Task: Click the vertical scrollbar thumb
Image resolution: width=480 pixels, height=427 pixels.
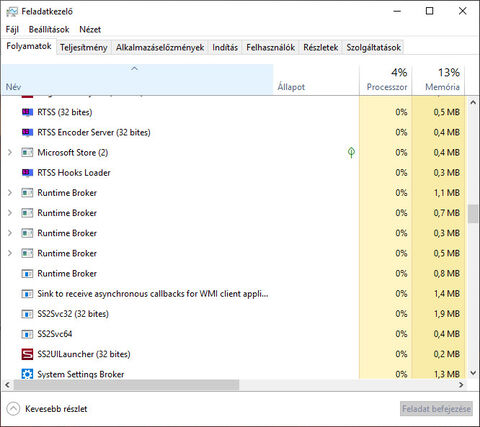Action: click(473, 214)
